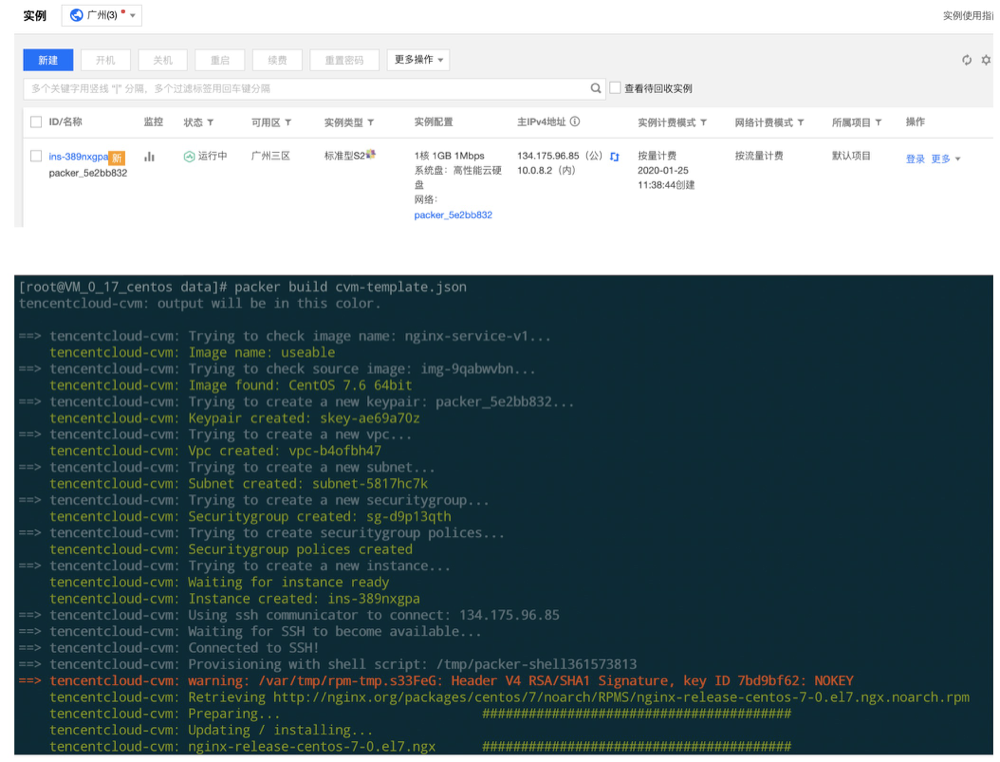Click the 按流量计费 network billing cell
Viewport: 1000px width, 762px height.
(759, 156)
